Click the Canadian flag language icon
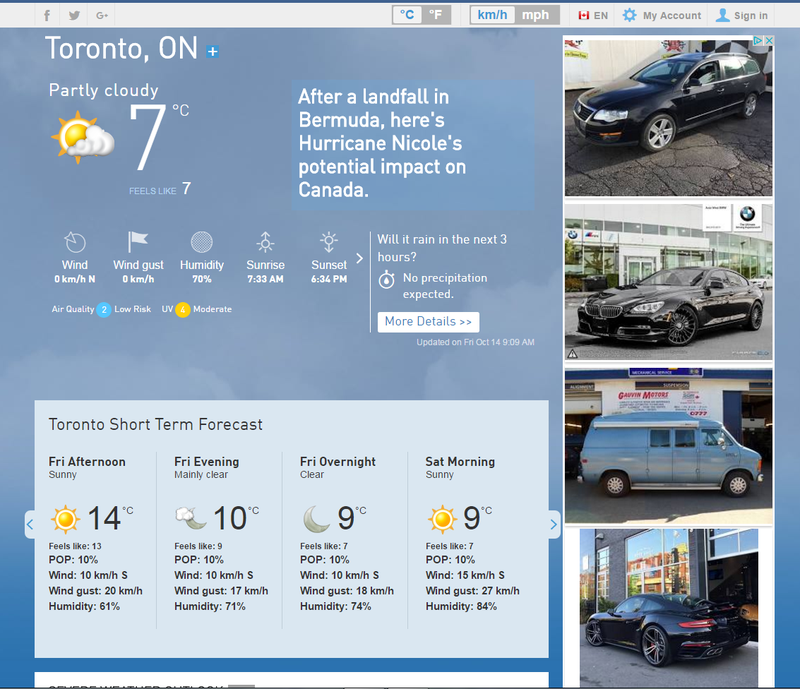 tap(584, 15)
